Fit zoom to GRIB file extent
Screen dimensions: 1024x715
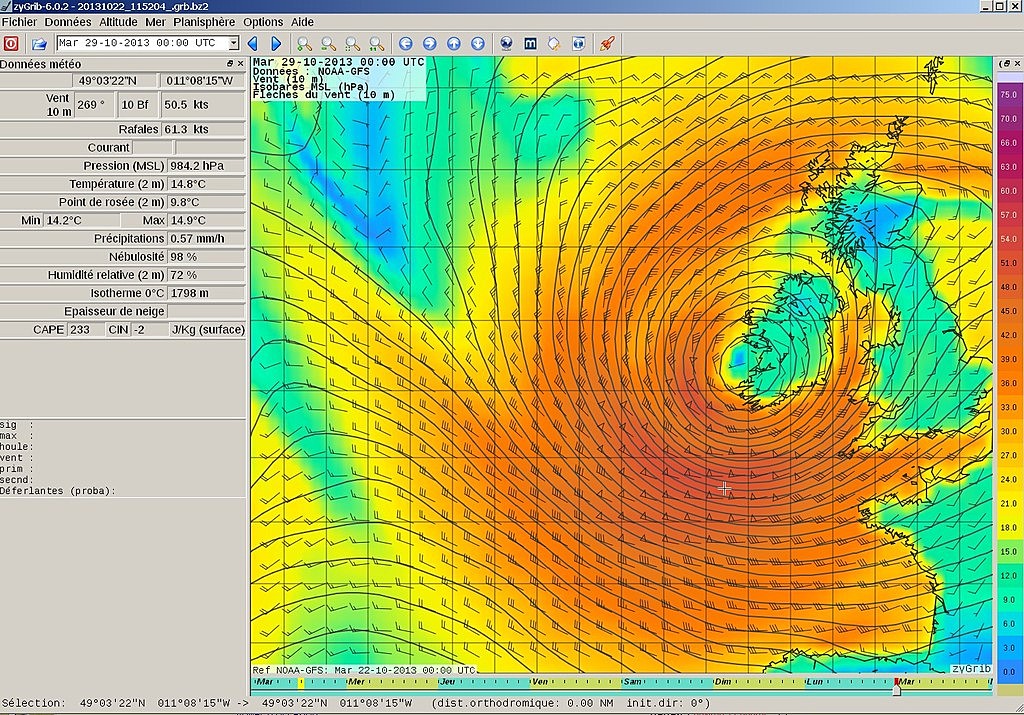pos(377,44)
